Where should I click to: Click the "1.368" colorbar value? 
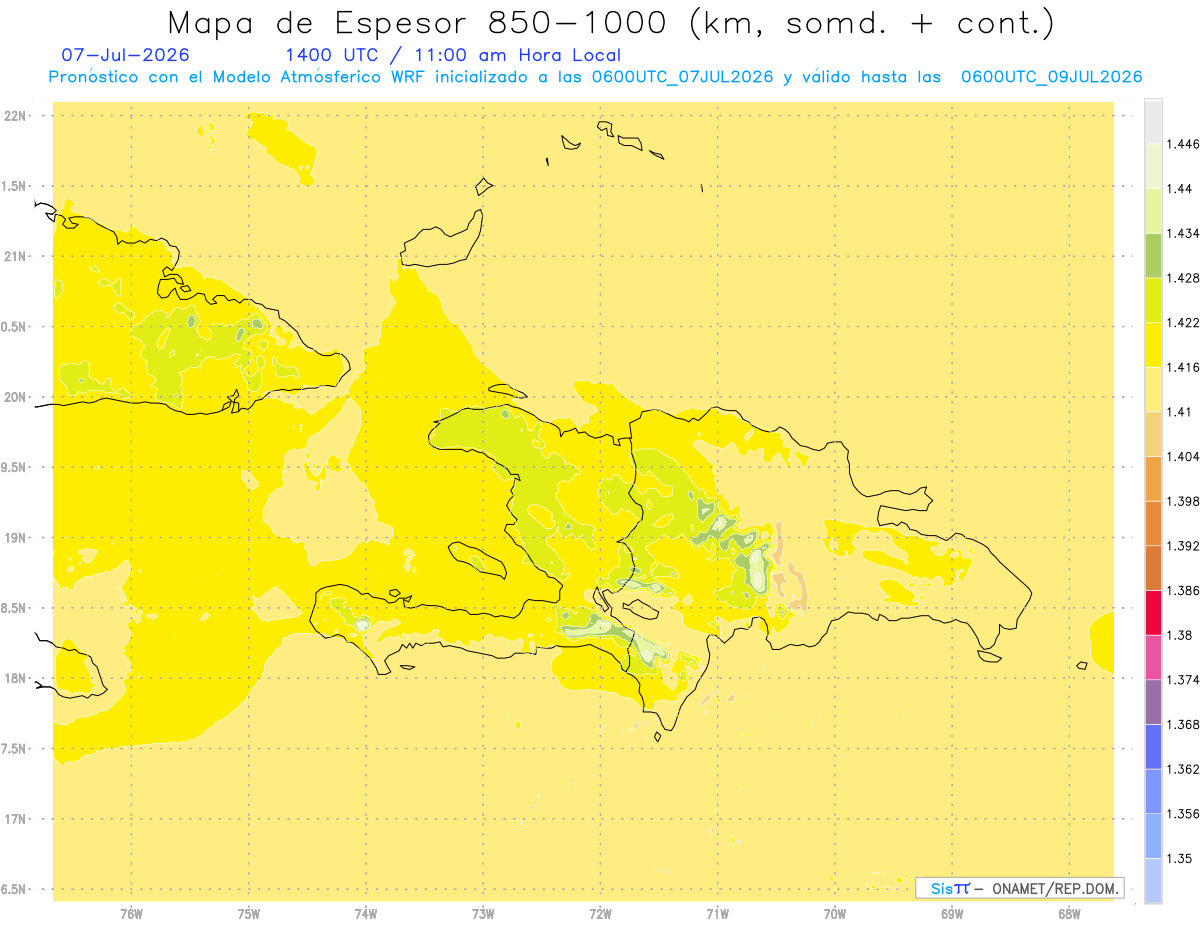pyautogui.click(x=1185, y=724)
